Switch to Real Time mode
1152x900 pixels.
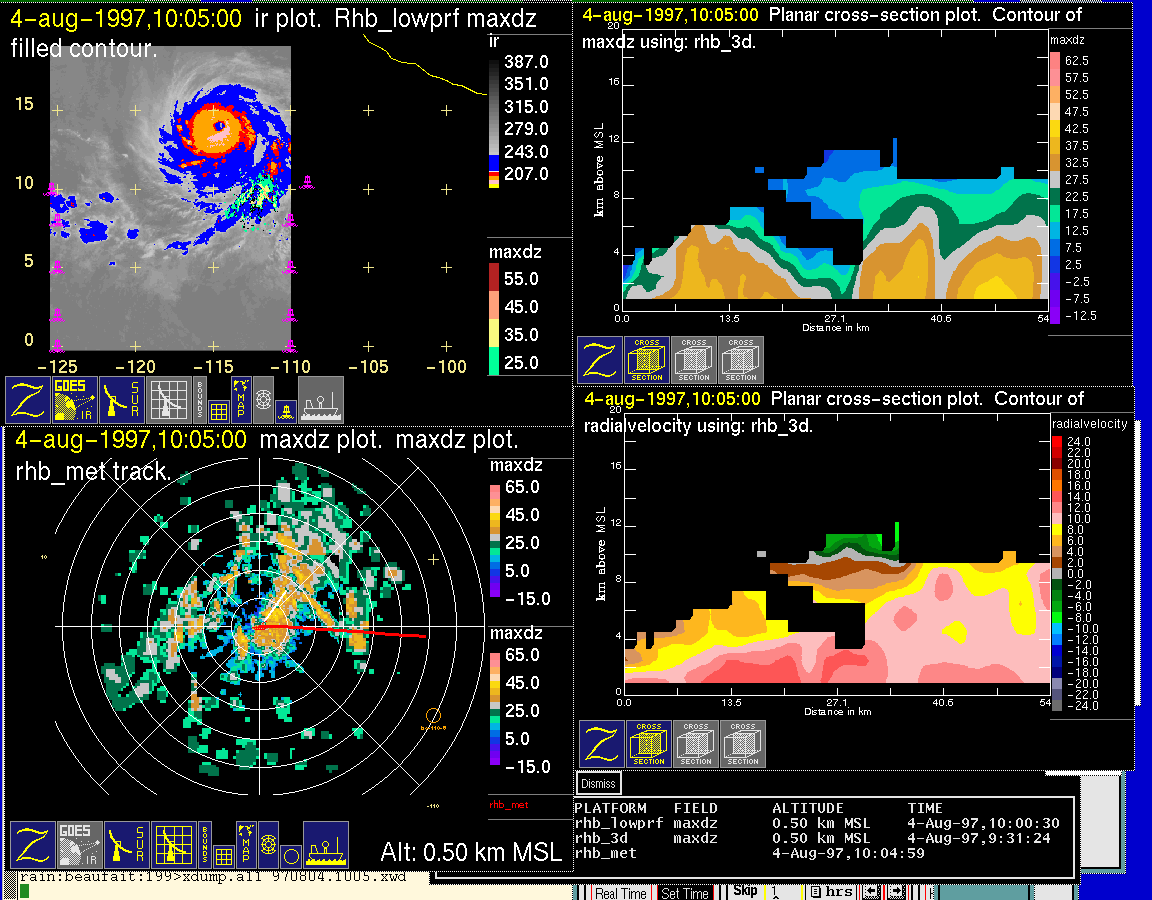tap(620, 893)
